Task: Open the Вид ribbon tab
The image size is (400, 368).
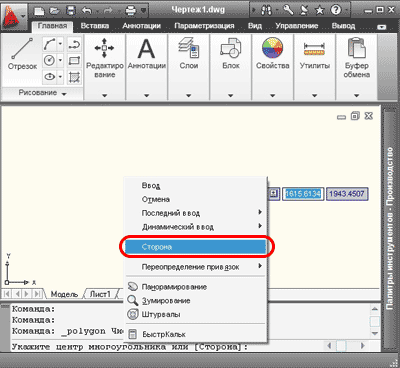Action: (255, 26)
